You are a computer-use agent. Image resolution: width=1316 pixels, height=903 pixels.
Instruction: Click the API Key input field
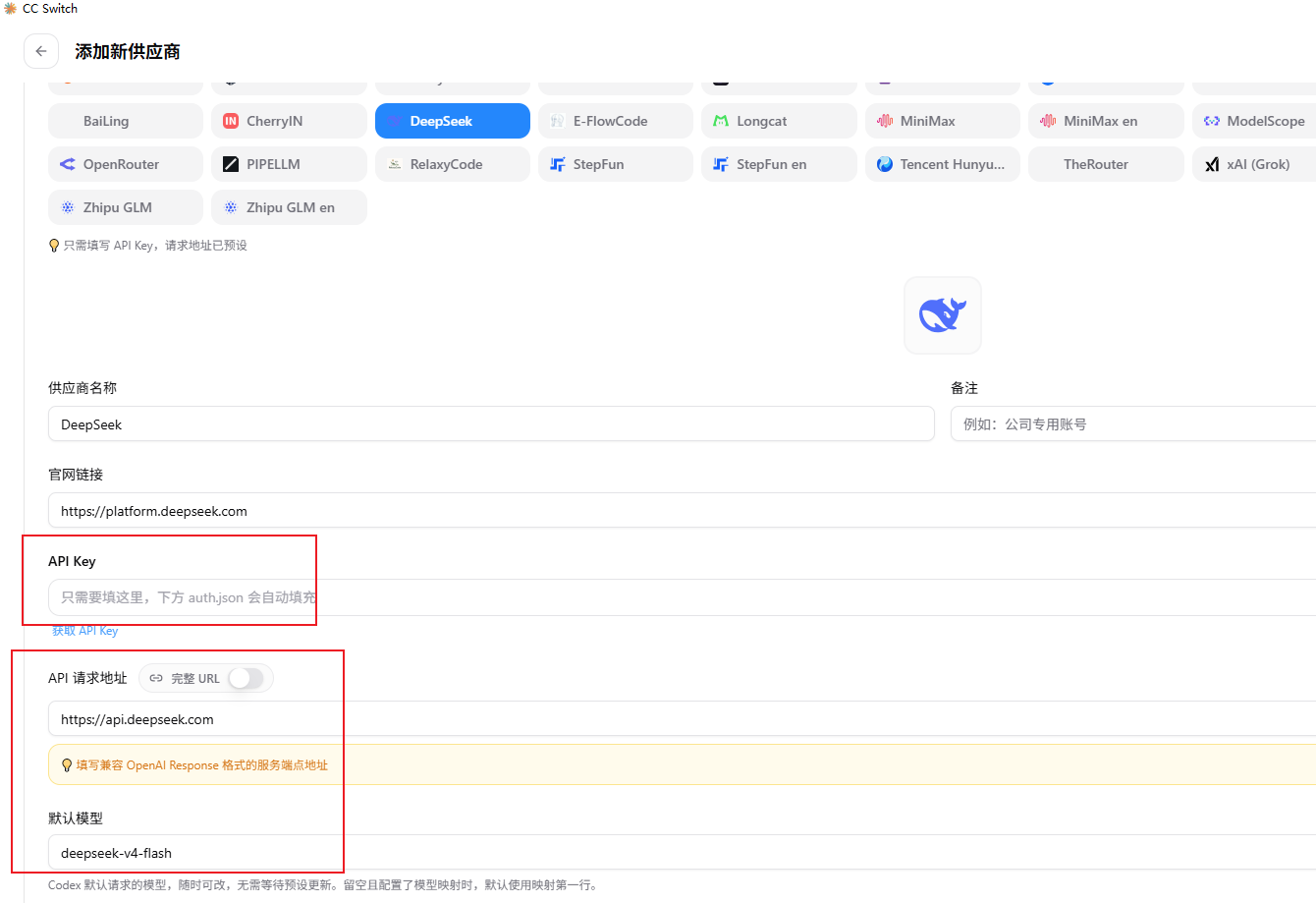(682, 597)
